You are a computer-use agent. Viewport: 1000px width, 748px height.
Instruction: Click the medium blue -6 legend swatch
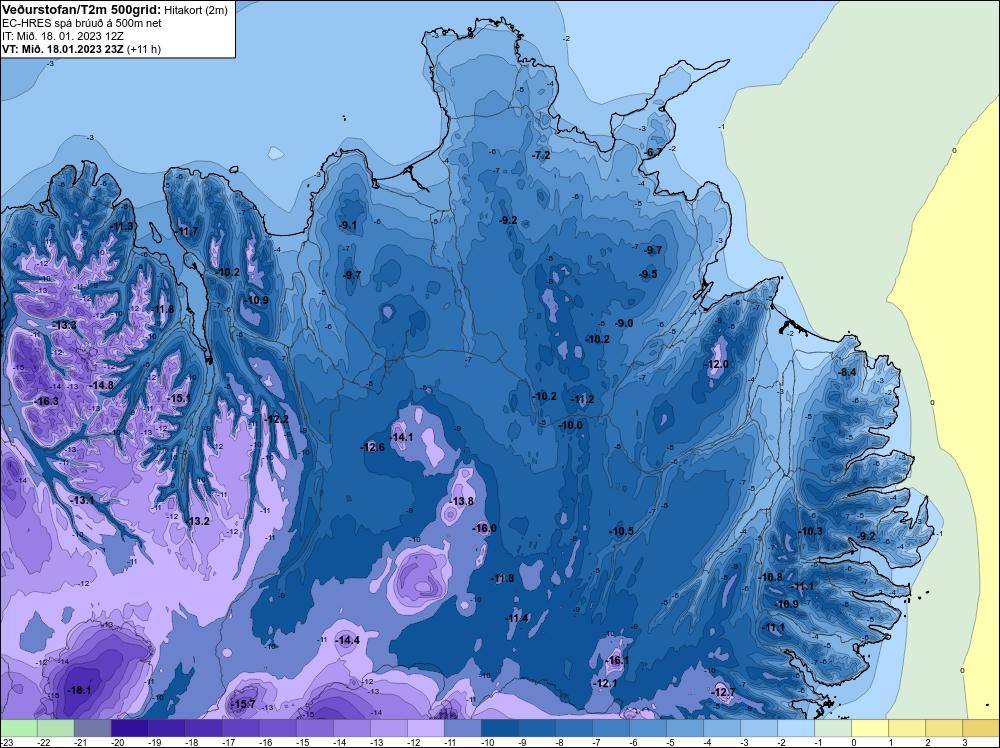(647, 728)
